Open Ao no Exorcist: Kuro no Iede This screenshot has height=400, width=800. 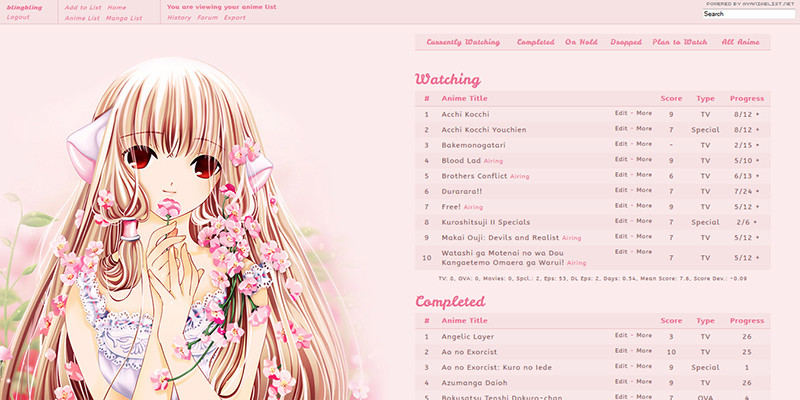coord(496,367)
